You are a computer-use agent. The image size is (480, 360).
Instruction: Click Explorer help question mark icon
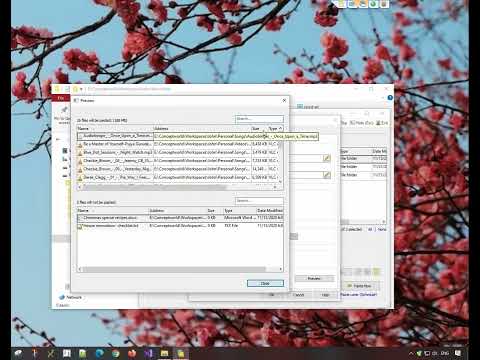390,98
